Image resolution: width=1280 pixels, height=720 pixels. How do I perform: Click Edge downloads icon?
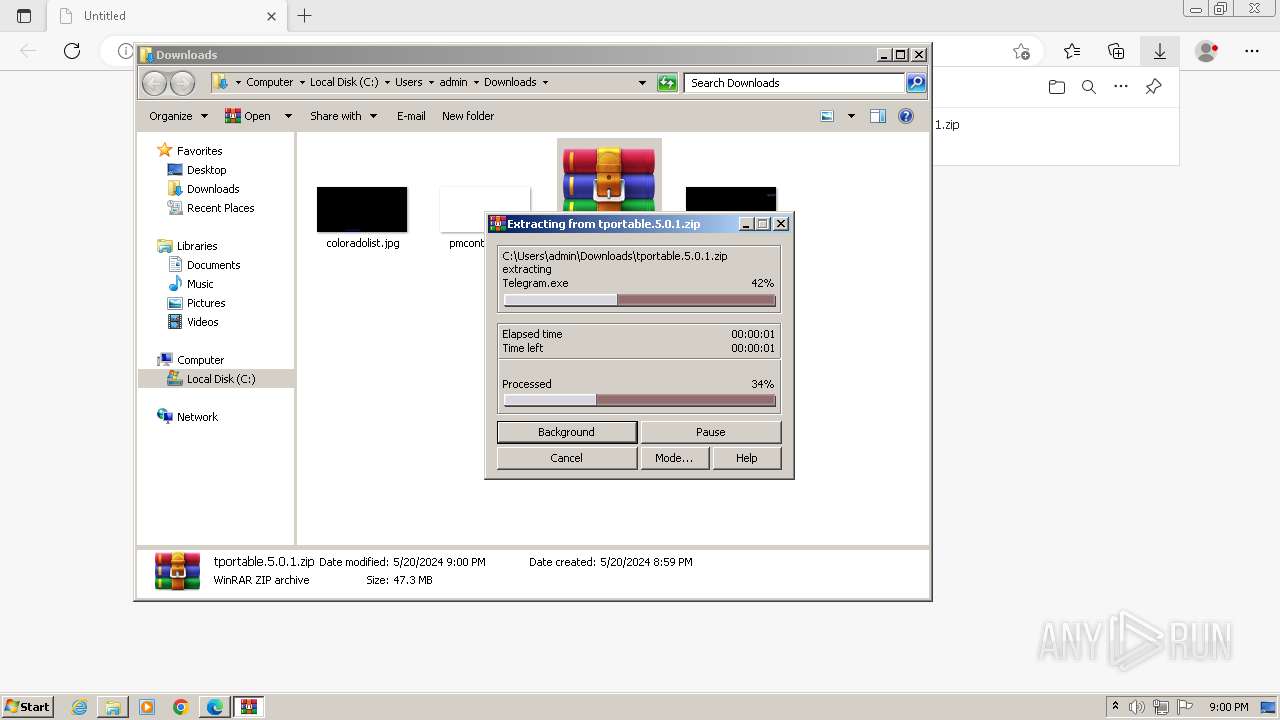click(1160, 51)
